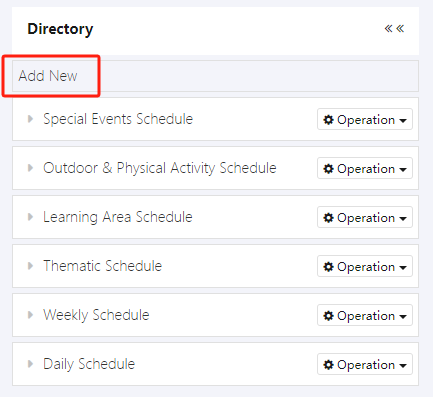
Task: Expand Special Events Schedule triangle
Action: [30, 119]
